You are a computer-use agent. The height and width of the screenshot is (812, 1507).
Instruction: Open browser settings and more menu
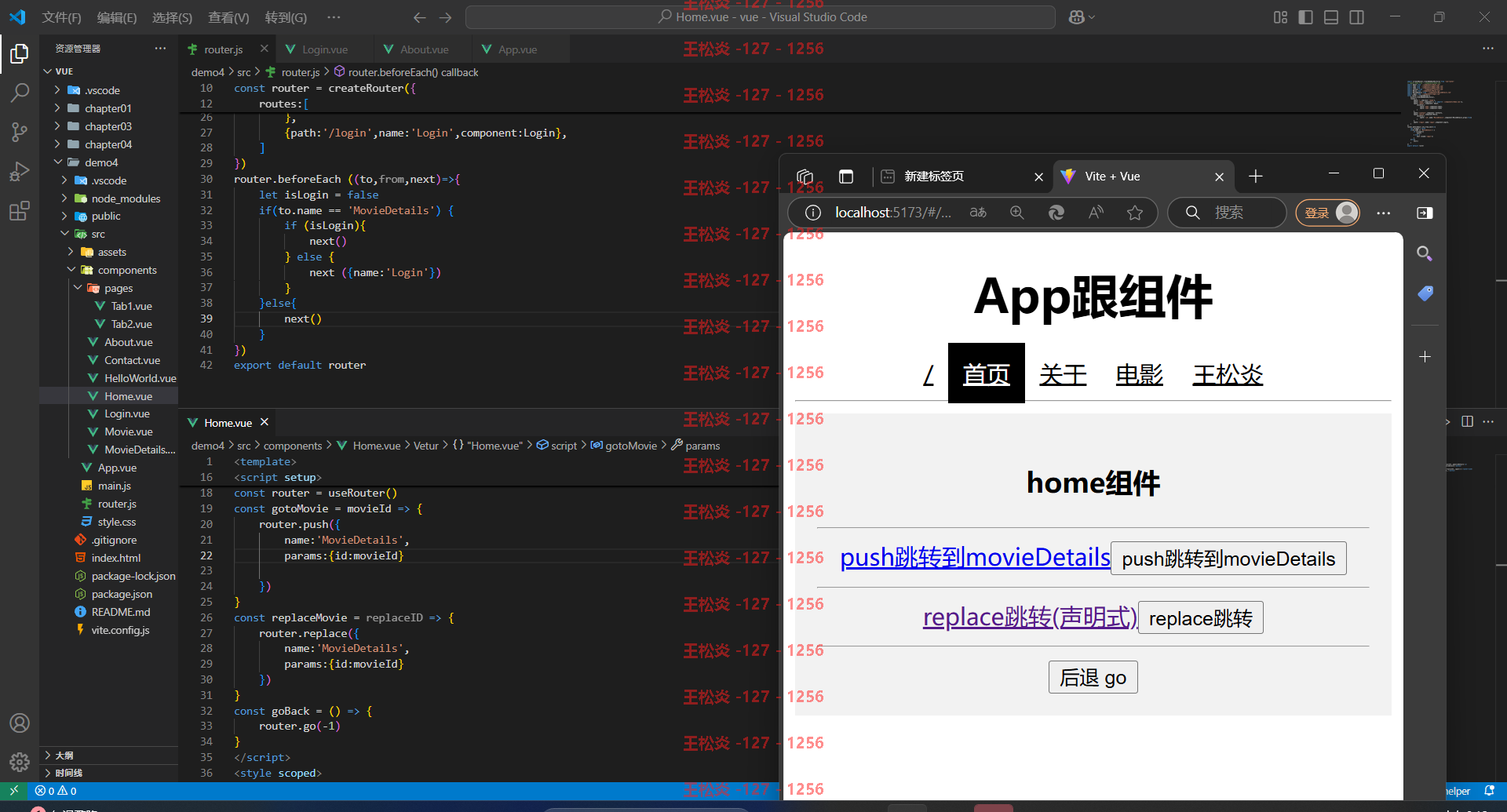point(1384,213)
